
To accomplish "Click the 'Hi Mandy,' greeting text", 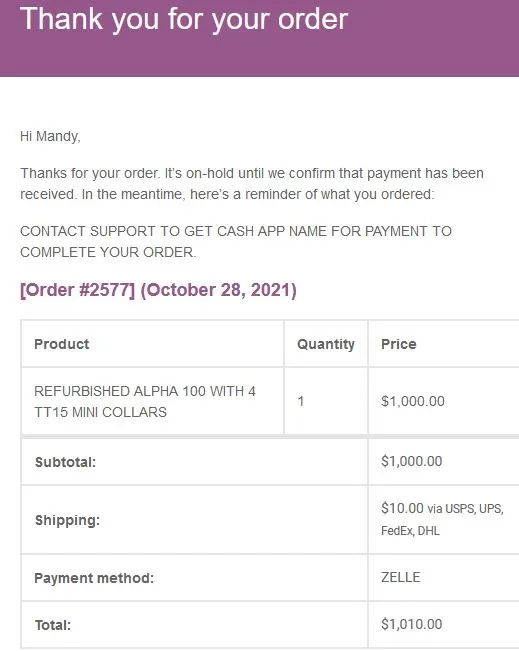I will click(x=50, y=136).
